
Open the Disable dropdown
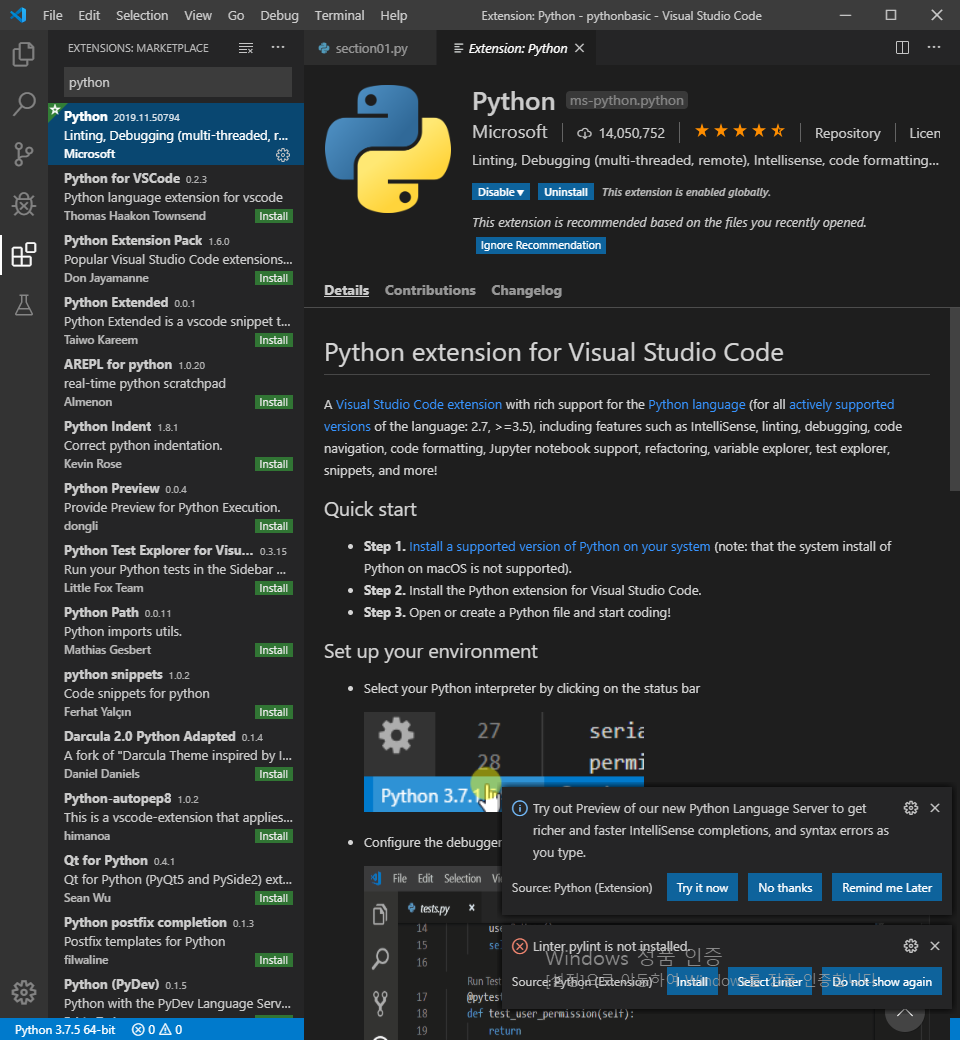[x=501, y=192]
